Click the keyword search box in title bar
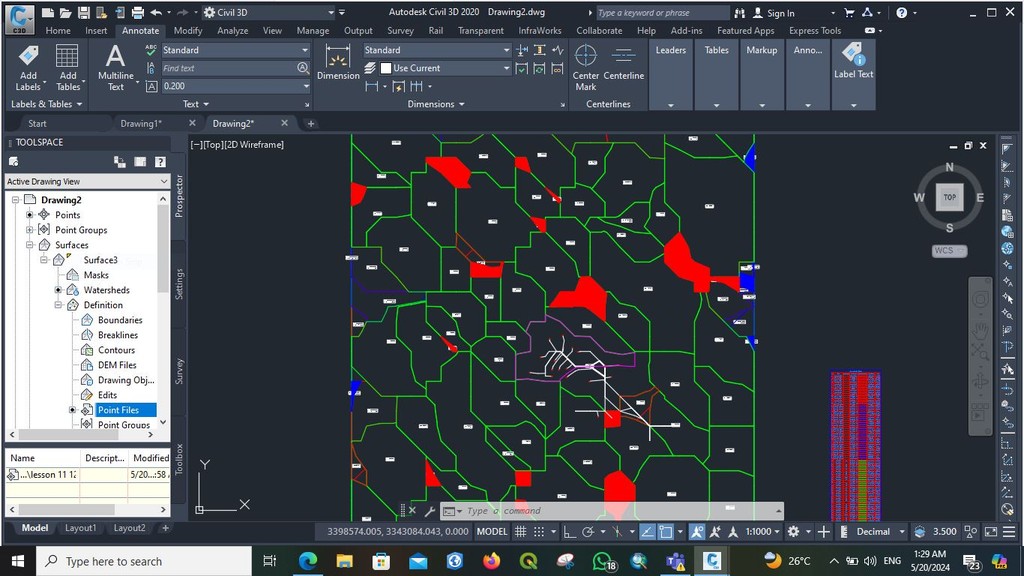Screen dimensions: 1024x576 [x=662, y=13]
